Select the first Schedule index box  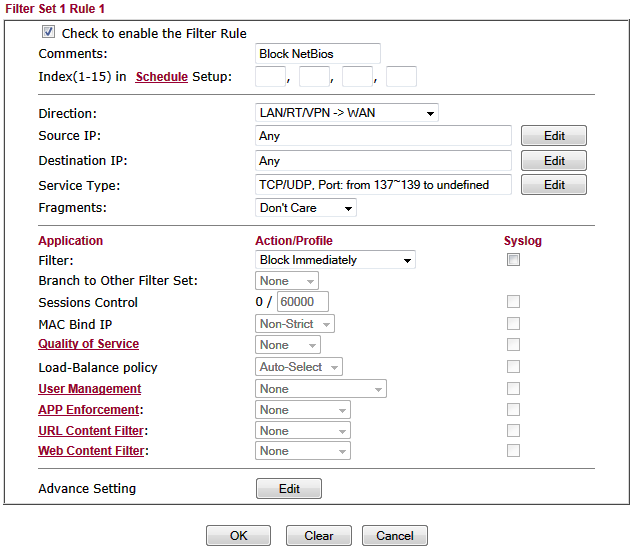270,77
